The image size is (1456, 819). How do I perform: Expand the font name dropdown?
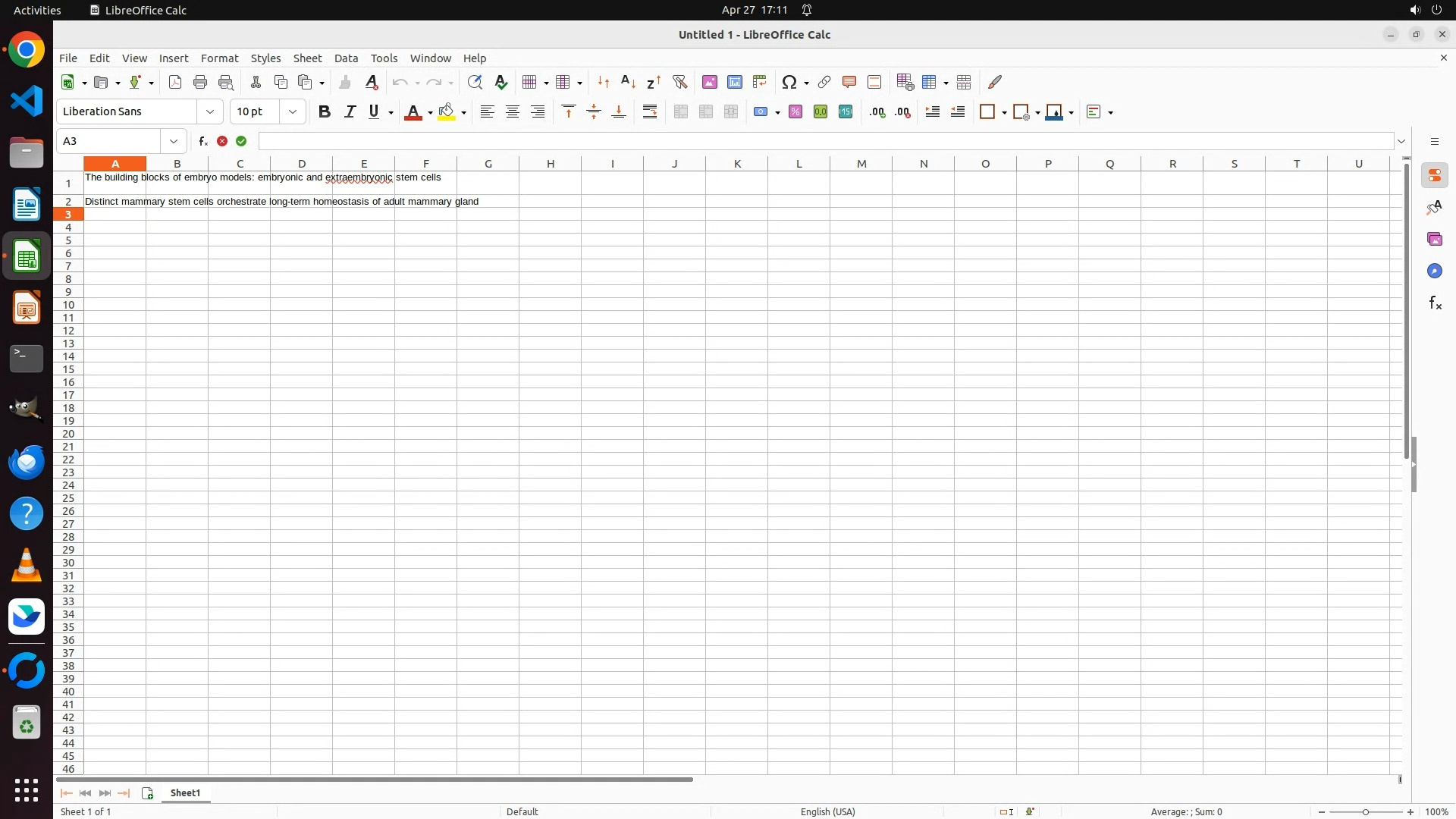pos(210,111)
